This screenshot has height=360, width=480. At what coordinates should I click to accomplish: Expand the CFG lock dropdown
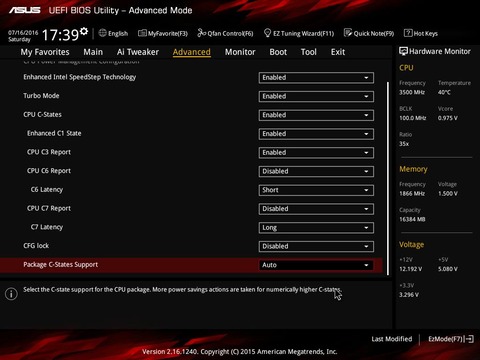[316, 246]
